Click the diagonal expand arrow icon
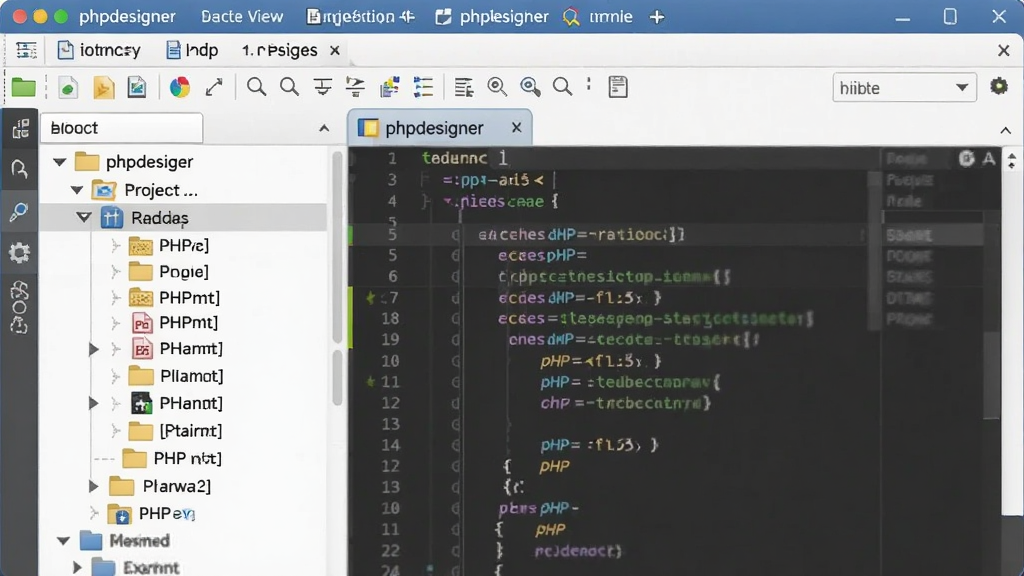The height and width of the screenshot is (576, 1024). coord(214,87)
